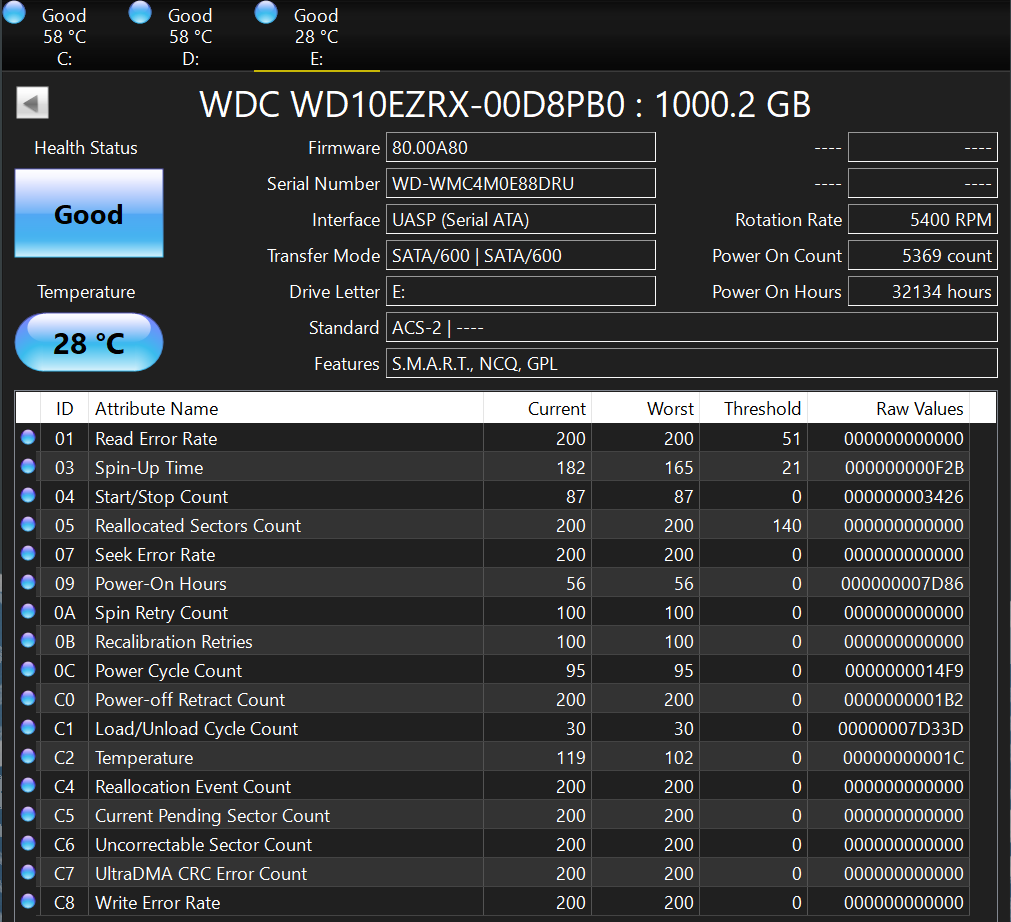Select the Spin-Up Time attribute name
The image size is (1011, 922).
(x=149, y=468)
